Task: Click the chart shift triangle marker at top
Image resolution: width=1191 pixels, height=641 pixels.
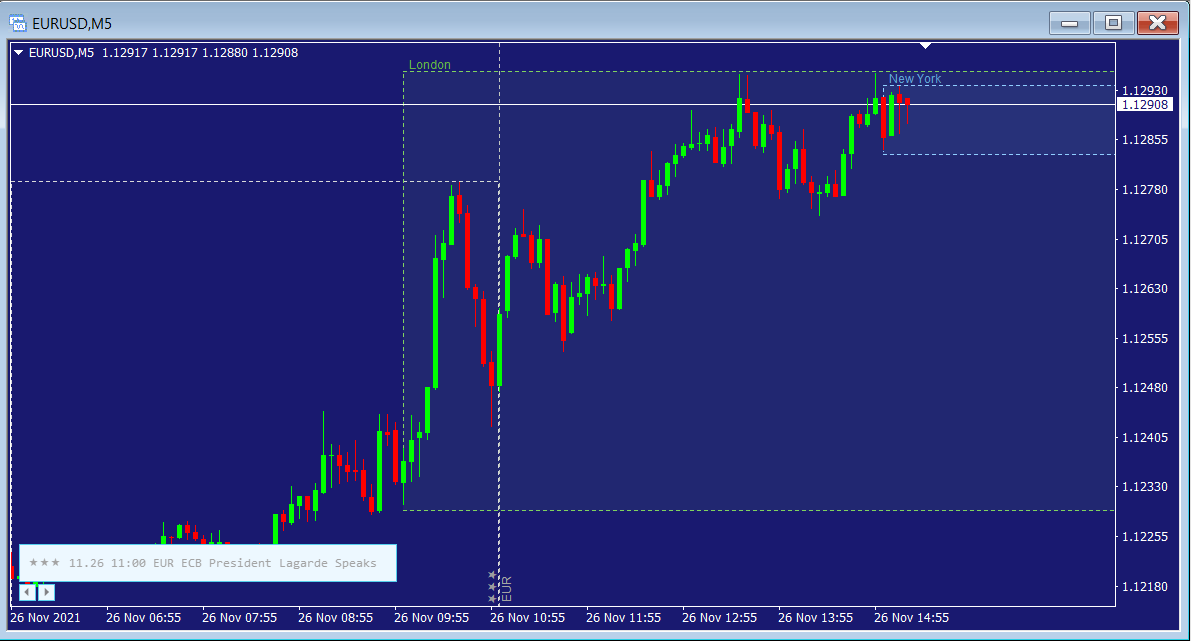Action: coord(926,45)
